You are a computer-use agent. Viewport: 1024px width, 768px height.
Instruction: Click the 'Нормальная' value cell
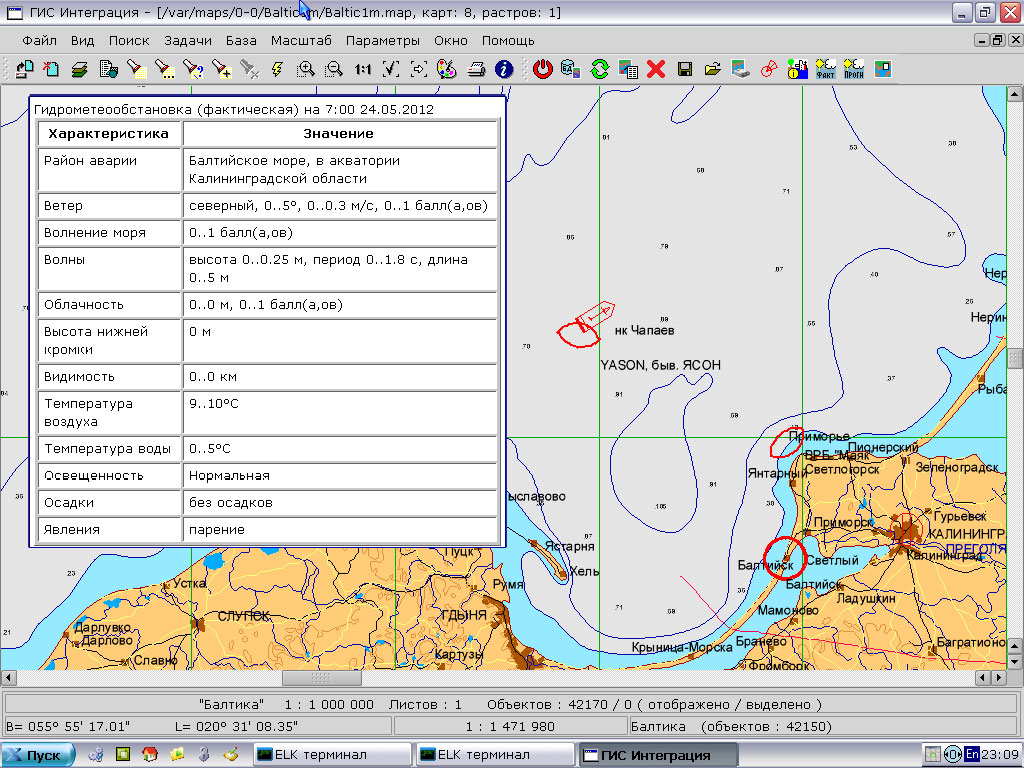(x=339, y=476)
